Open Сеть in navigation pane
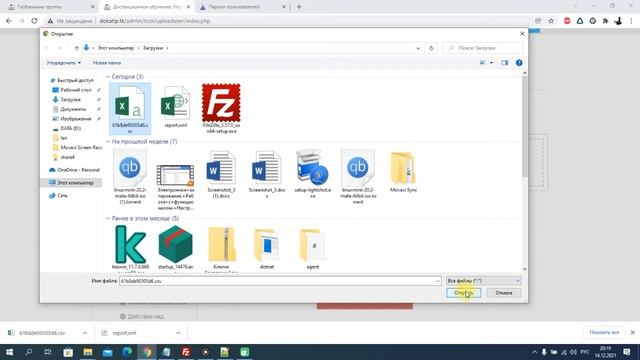 pyautogui.click(x=62, y=196)
